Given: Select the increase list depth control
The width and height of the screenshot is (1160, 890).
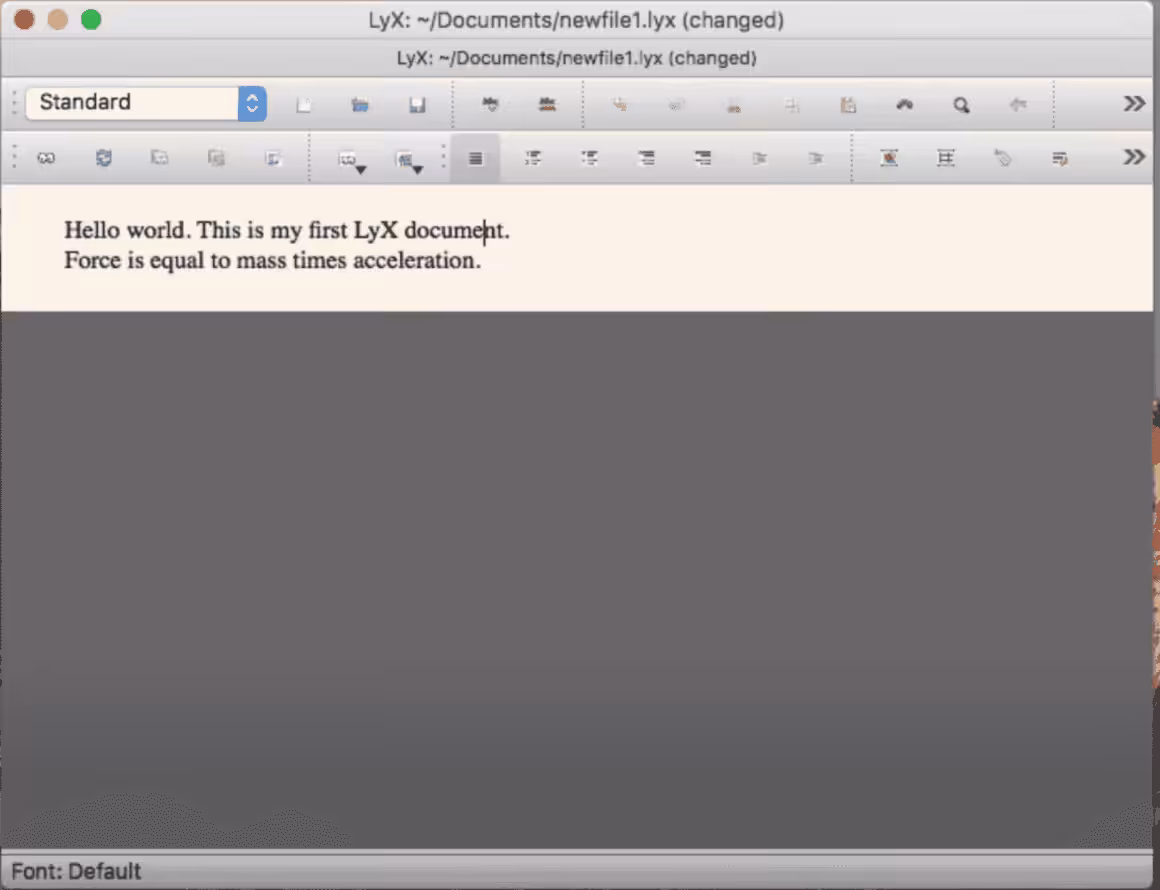Looking at the screenshot, I should [759, 158].
